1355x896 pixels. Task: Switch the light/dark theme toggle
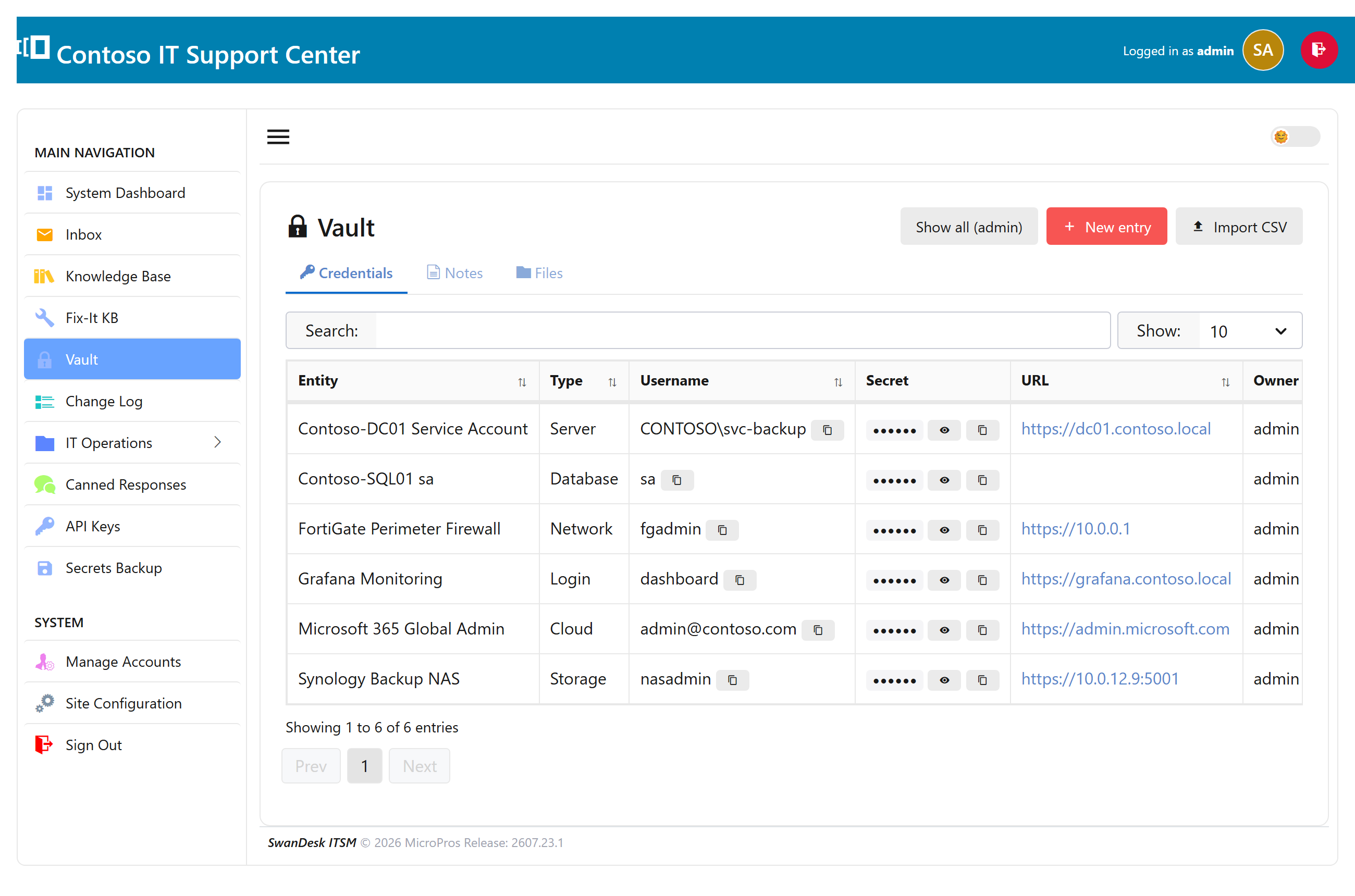[x=1295, y=136]
